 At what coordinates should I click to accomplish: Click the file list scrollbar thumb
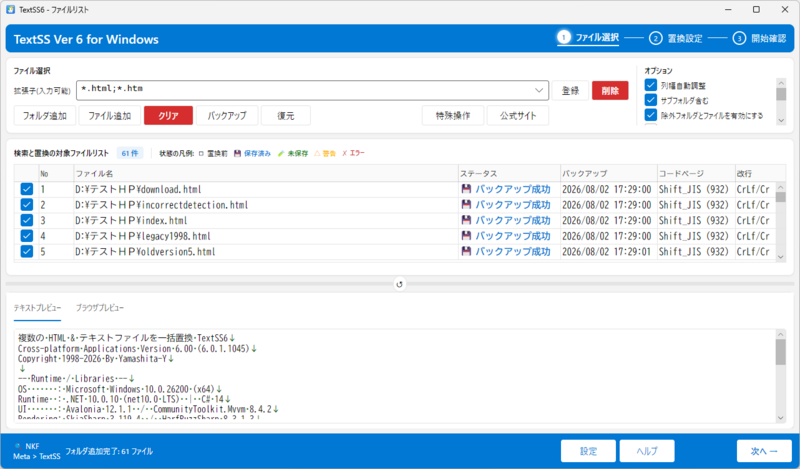[781, 197]
